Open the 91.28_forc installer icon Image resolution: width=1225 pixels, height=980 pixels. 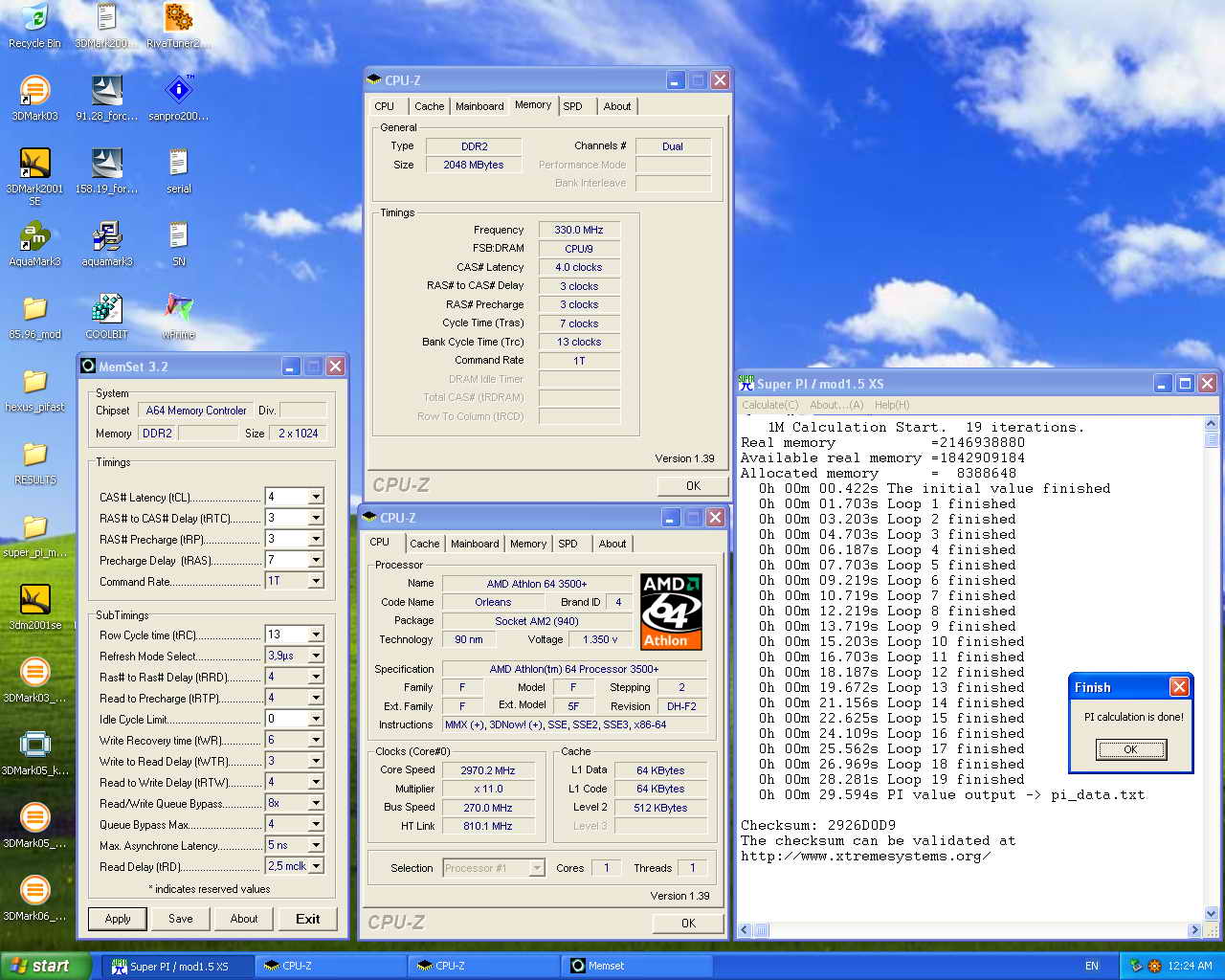tap(106, 98)
